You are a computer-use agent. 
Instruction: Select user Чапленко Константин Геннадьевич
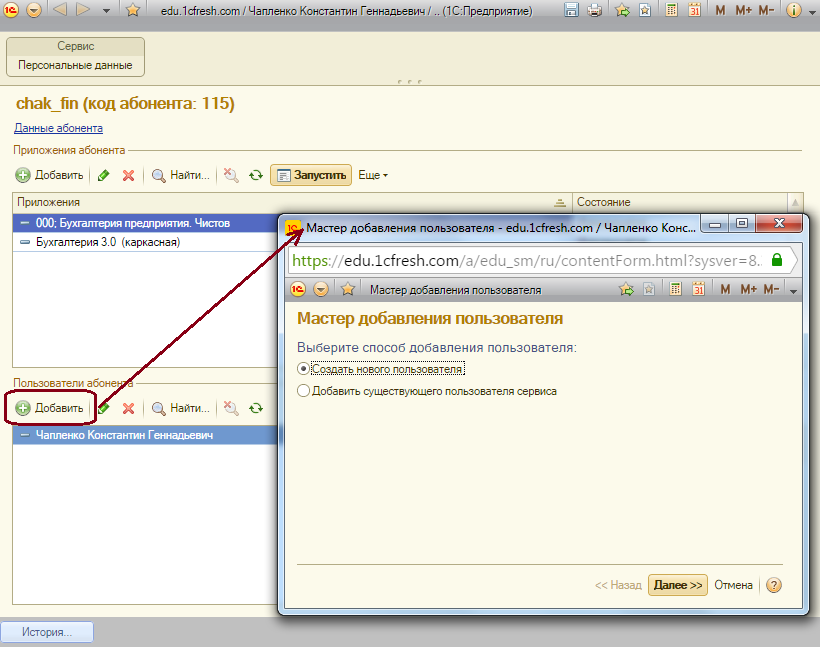pyautogui.click(x=145, y=435)
